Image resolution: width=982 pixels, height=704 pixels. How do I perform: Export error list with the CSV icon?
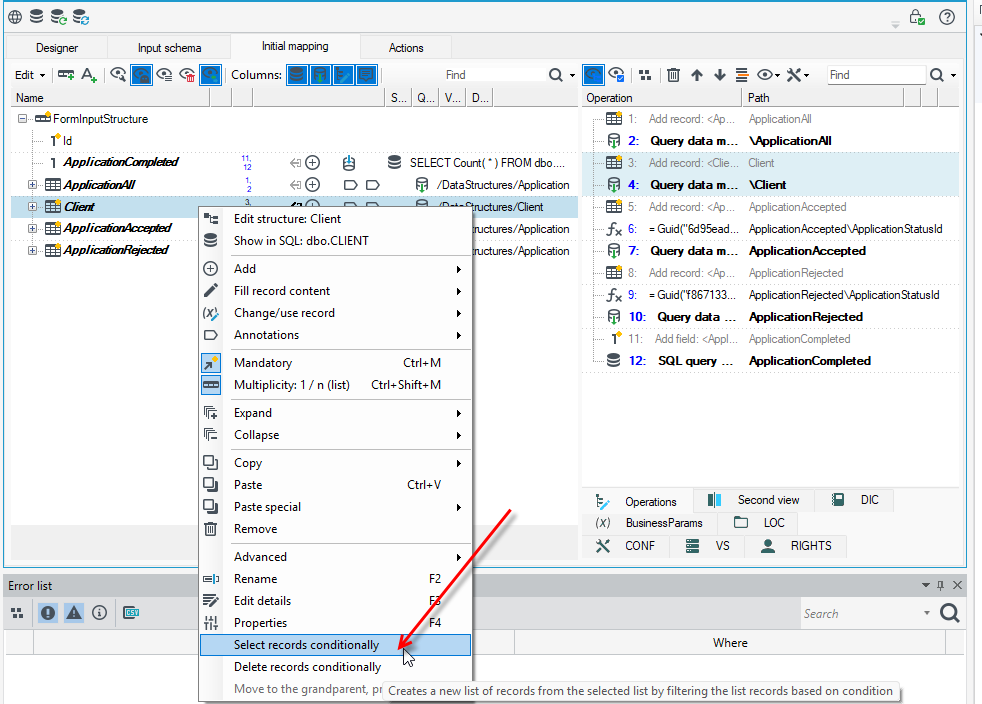(x=131, y=613)
